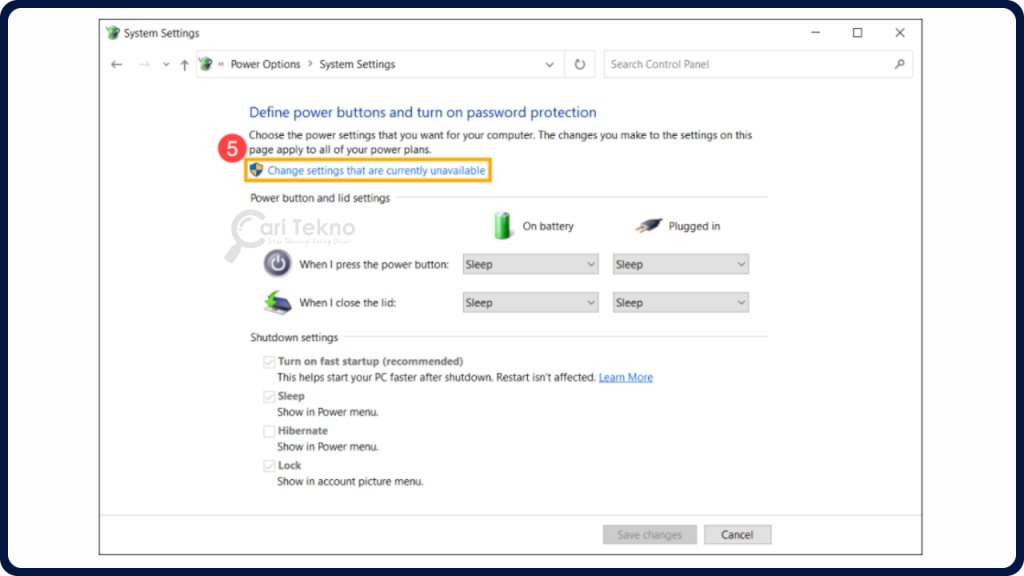
Task: Click the UAC shield icon next to change settings
Action: (257, 170)
